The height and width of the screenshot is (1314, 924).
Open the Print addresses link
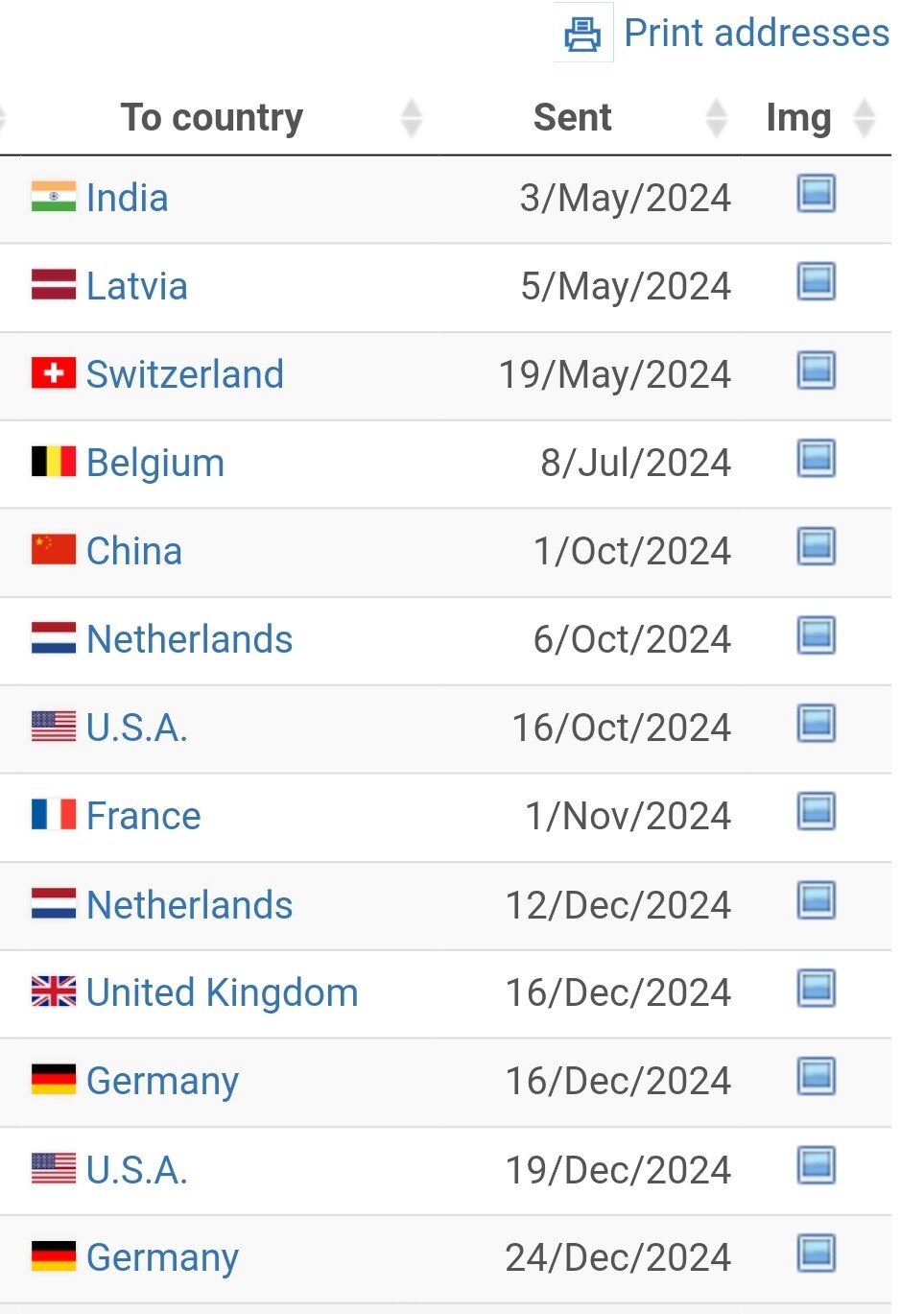click(757, 34)
